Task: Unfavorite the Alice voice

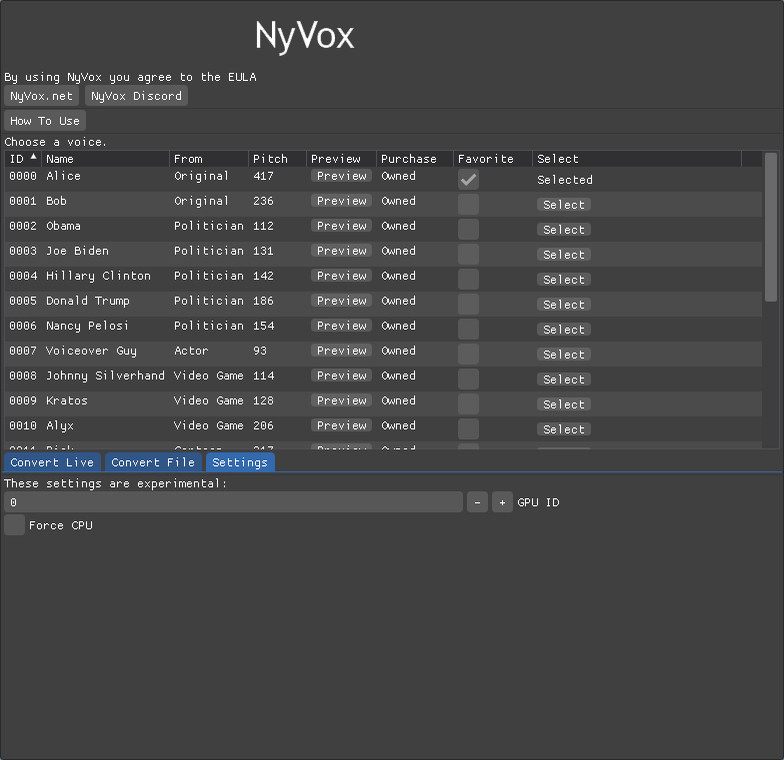Action: (x=468, y=180)
